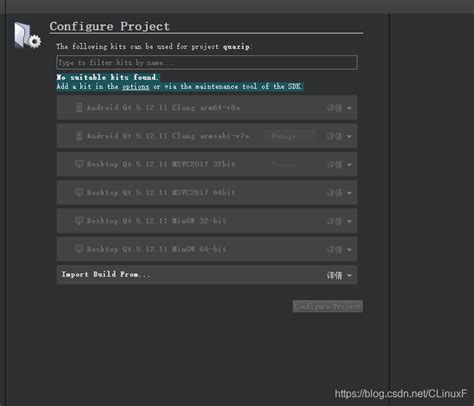Open the options link in kit warning
The height and width of the screenshot is (406, 474).
point(136,87)
